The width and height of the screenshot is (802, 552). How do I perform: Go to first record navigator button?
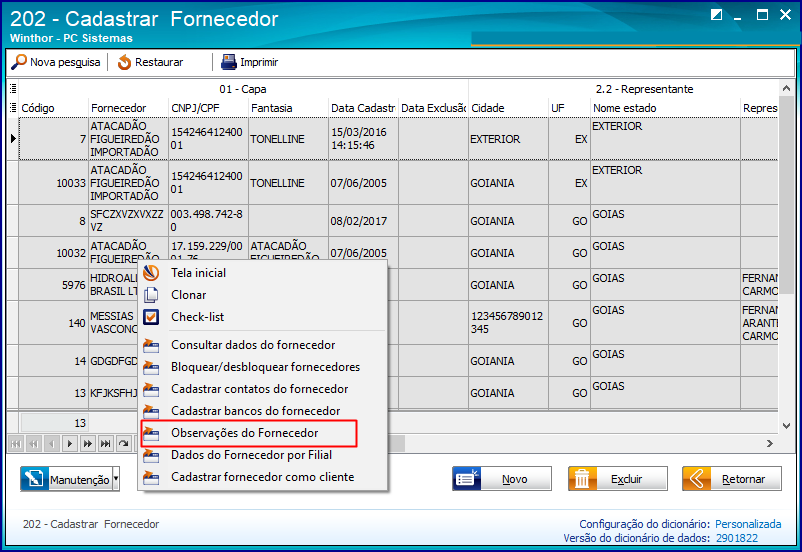click(16, 444)
